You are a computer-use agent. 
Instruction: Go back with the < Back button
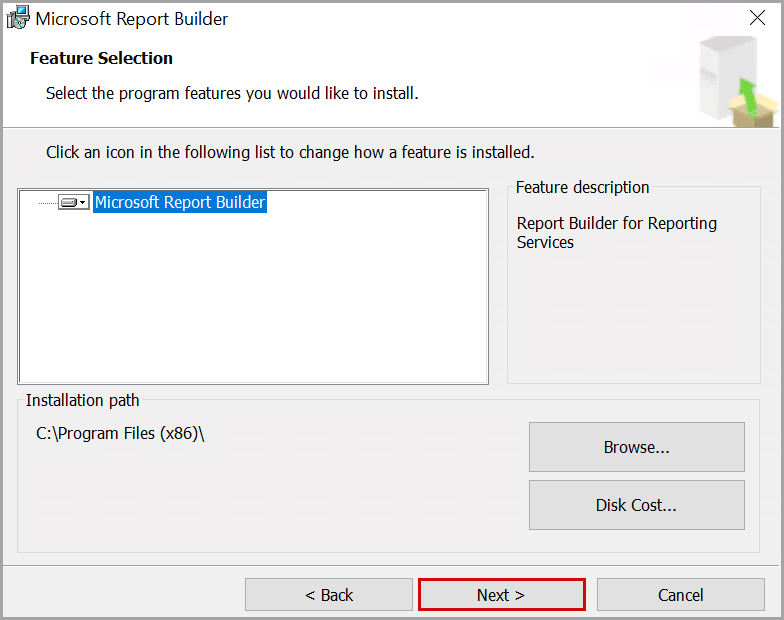328,595
